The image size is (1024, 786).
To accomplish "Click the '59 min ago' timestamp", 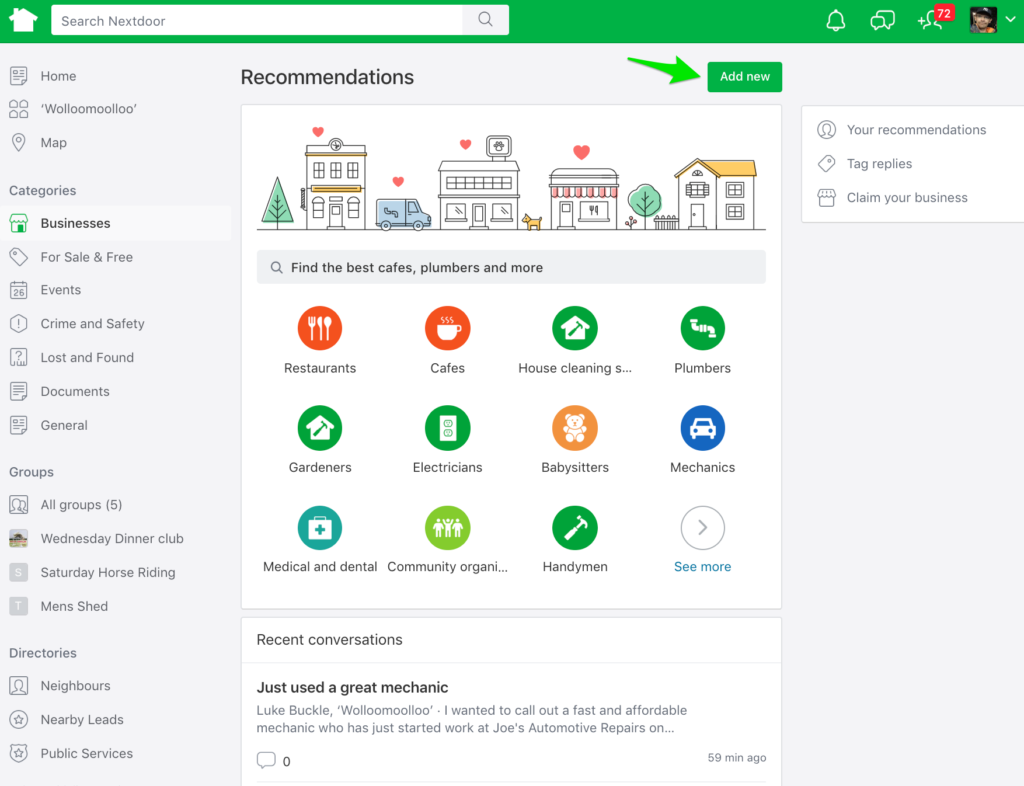I will [x=737, y=758].
